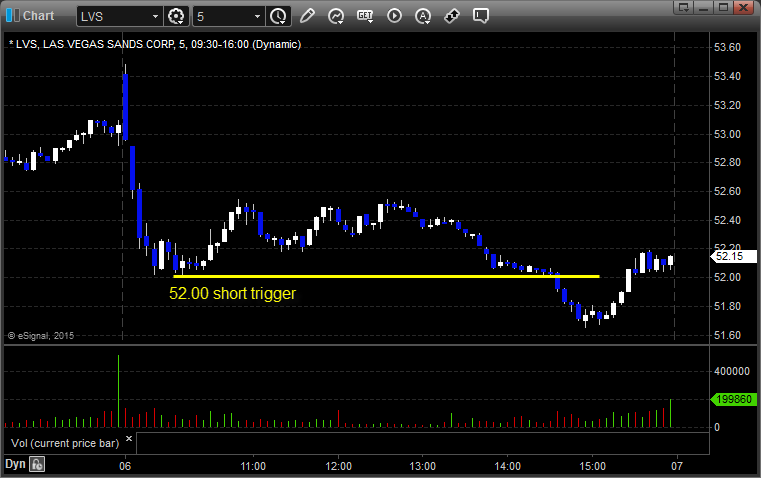Click the play replay icon
The height and width of the screenshot is (478, 761).
[x=394, y=16]
